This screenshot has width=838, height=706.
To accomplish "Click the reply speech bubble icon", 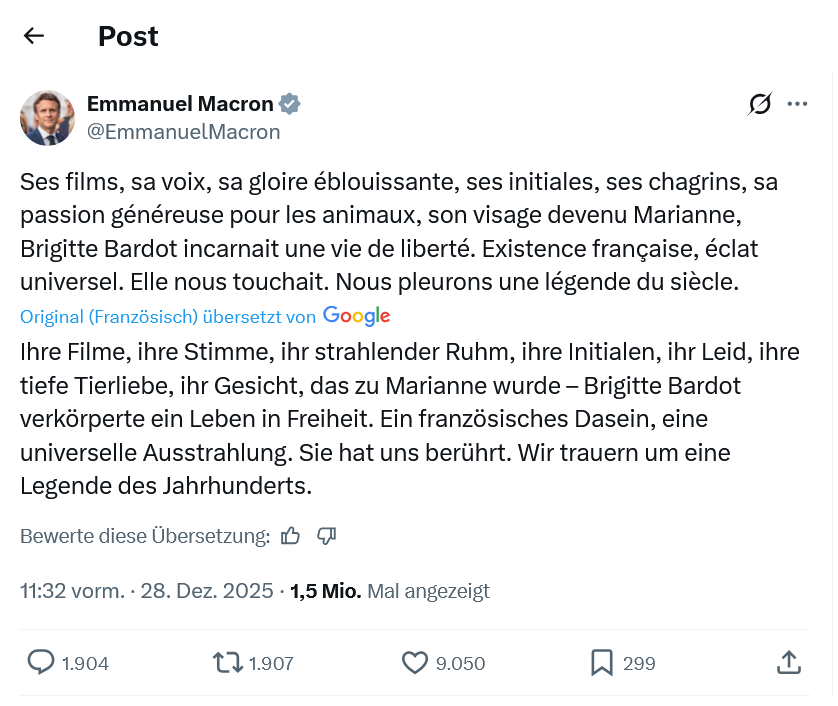I will pos(41,662).
